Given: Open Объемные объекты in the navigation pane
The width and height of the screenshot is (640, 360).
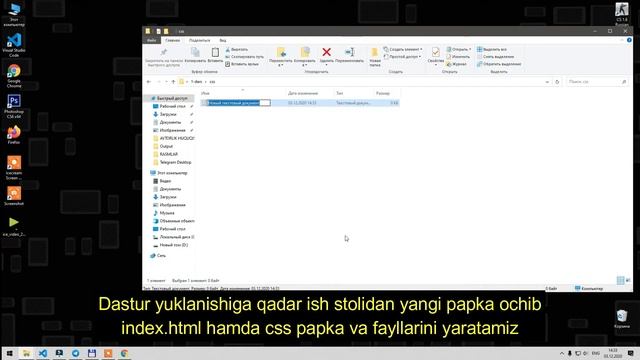Looking at the screenshot, I should tap(173, 221).
